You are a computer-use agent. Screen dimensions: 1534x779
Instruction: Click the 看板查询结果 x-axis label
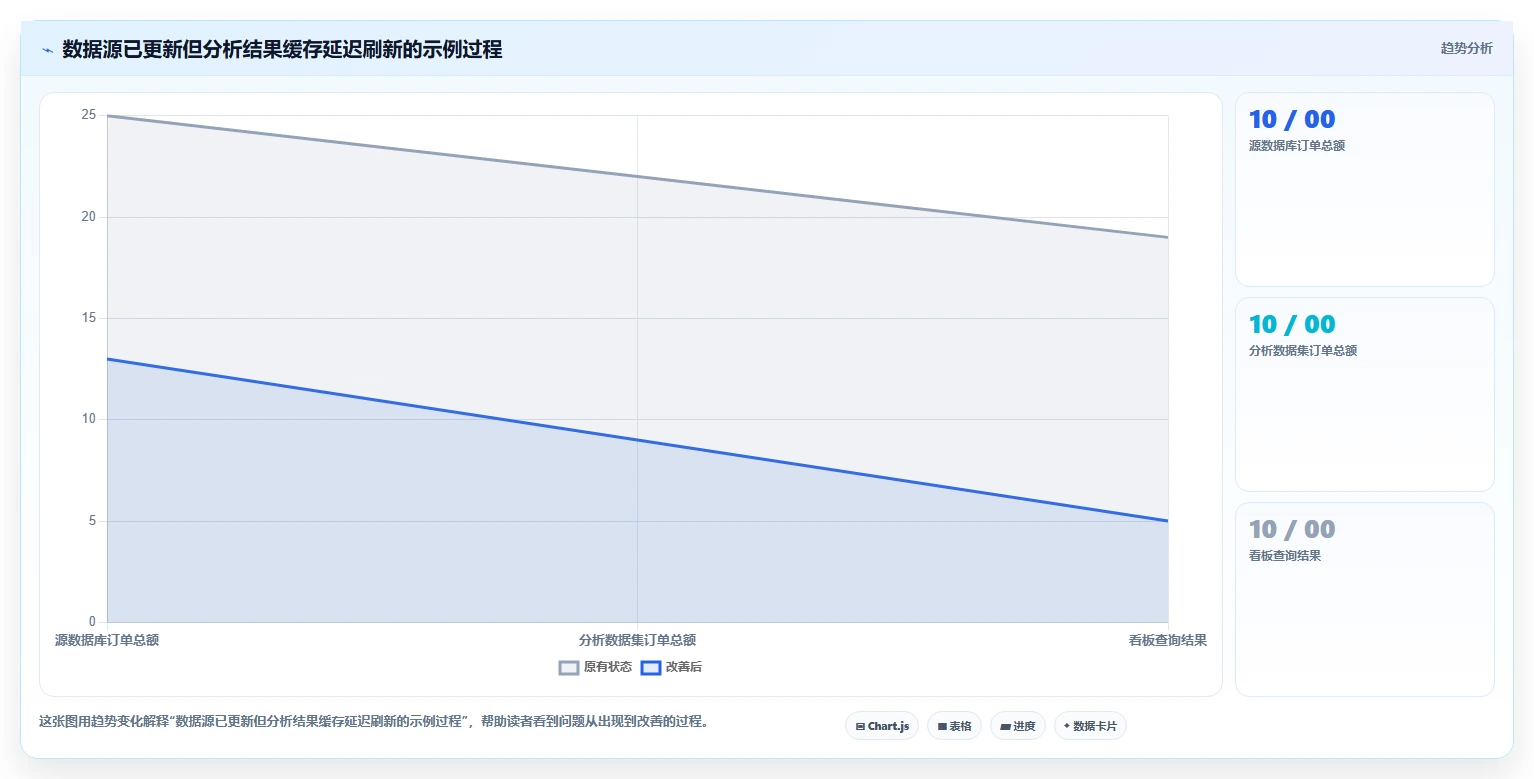click(x=1168, y=640)
